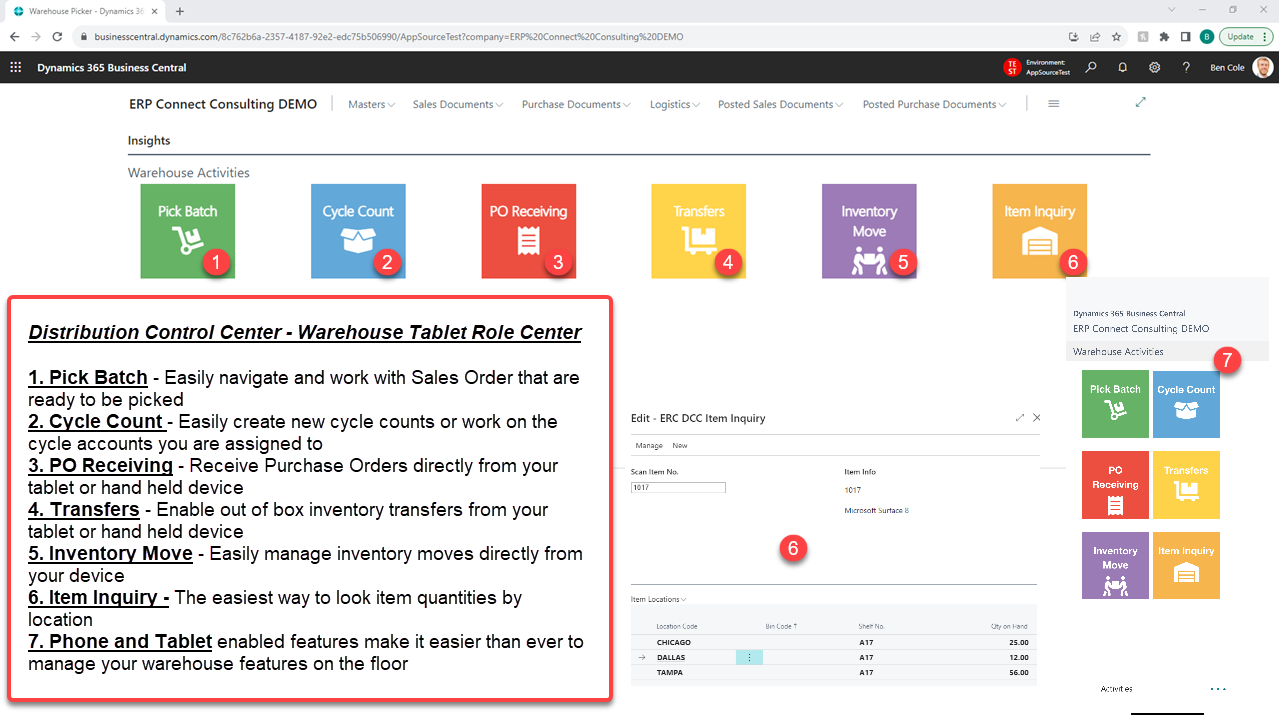
Task: Open the phone preview's three-dot more menu
Action: [1217, 689]
